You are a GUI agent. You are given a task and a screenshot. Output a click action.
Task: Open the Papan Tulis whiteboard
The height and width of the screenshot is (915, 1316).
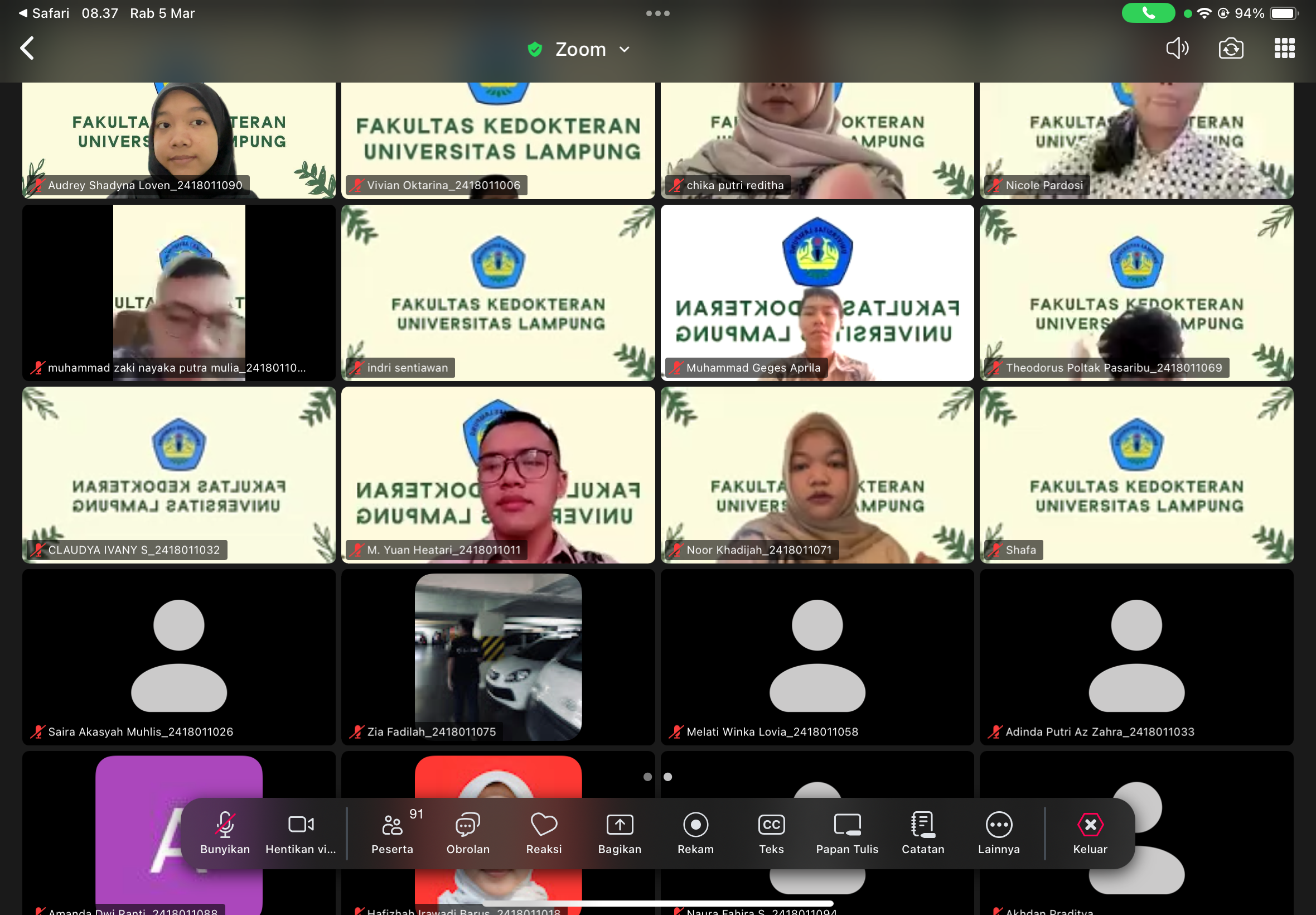(847, 833)
